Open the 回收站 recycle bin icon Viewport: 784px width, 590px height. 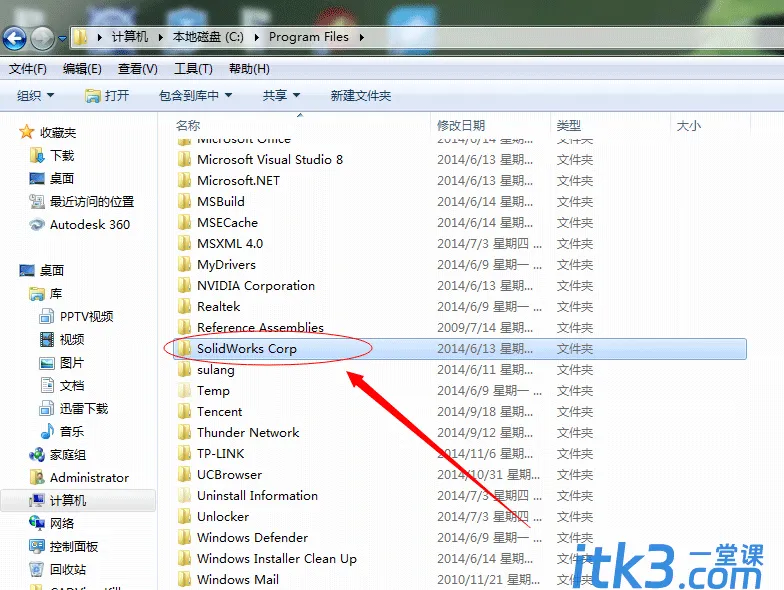pos(36,569)
